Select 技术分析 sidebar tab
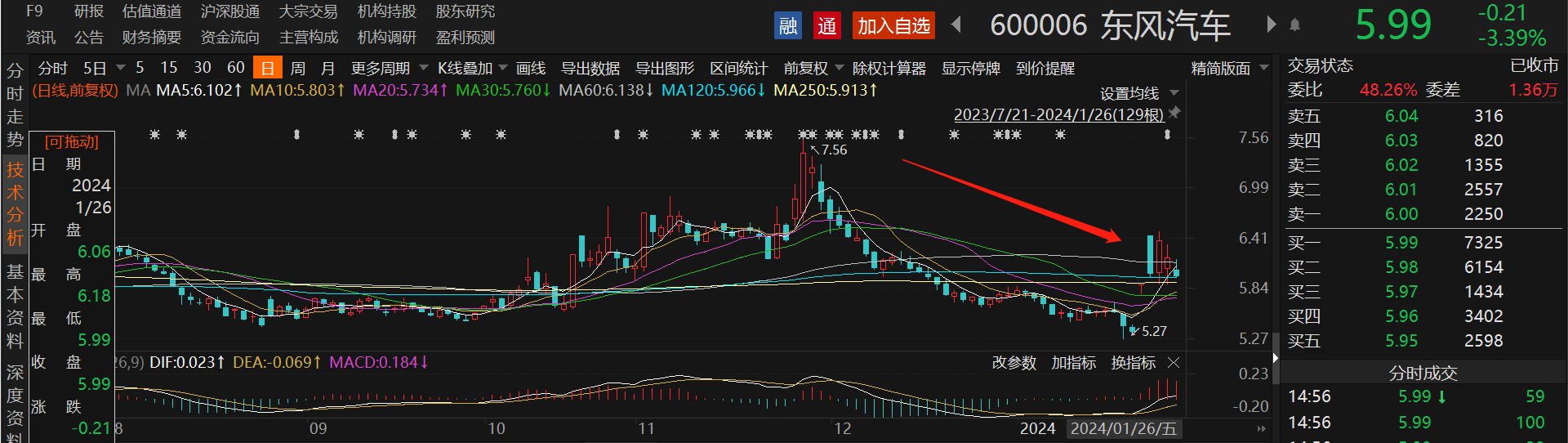 click(15, 204)
